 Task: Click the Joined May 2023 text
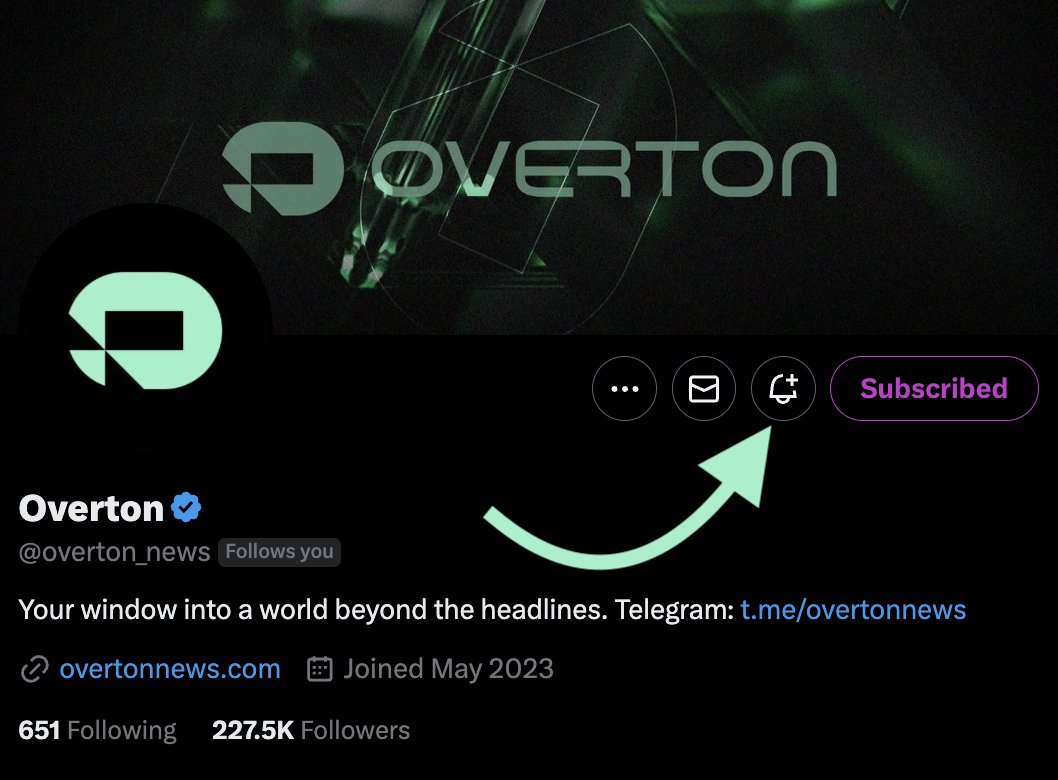448,669
